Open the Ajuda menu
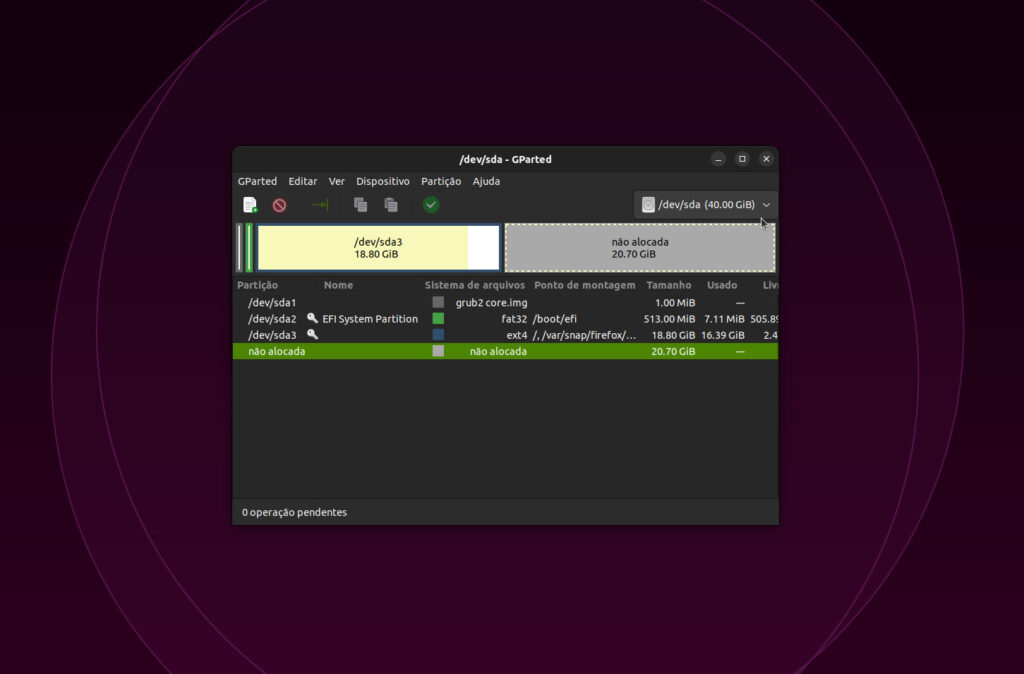1024x674 pixels. click(487, 182)
